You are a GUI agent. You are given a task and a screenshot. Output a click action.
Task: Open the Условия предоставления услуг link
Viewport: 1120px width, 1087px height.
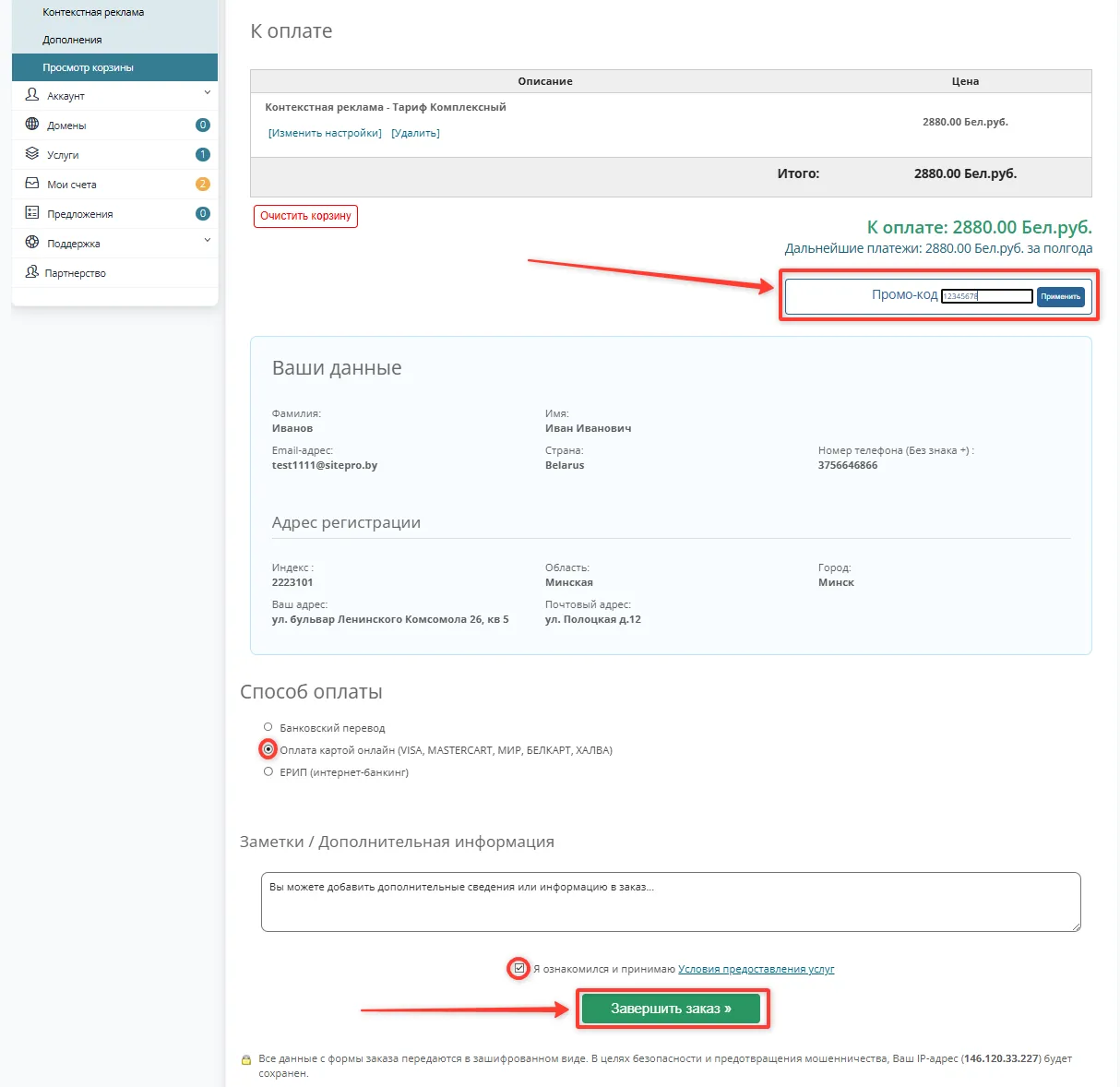(756, 969)
